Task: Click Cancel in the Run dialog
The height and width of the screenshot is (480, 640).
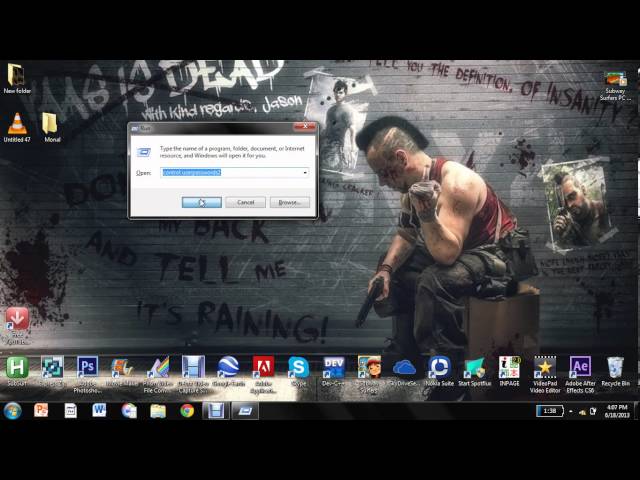Action: (245, 202)
